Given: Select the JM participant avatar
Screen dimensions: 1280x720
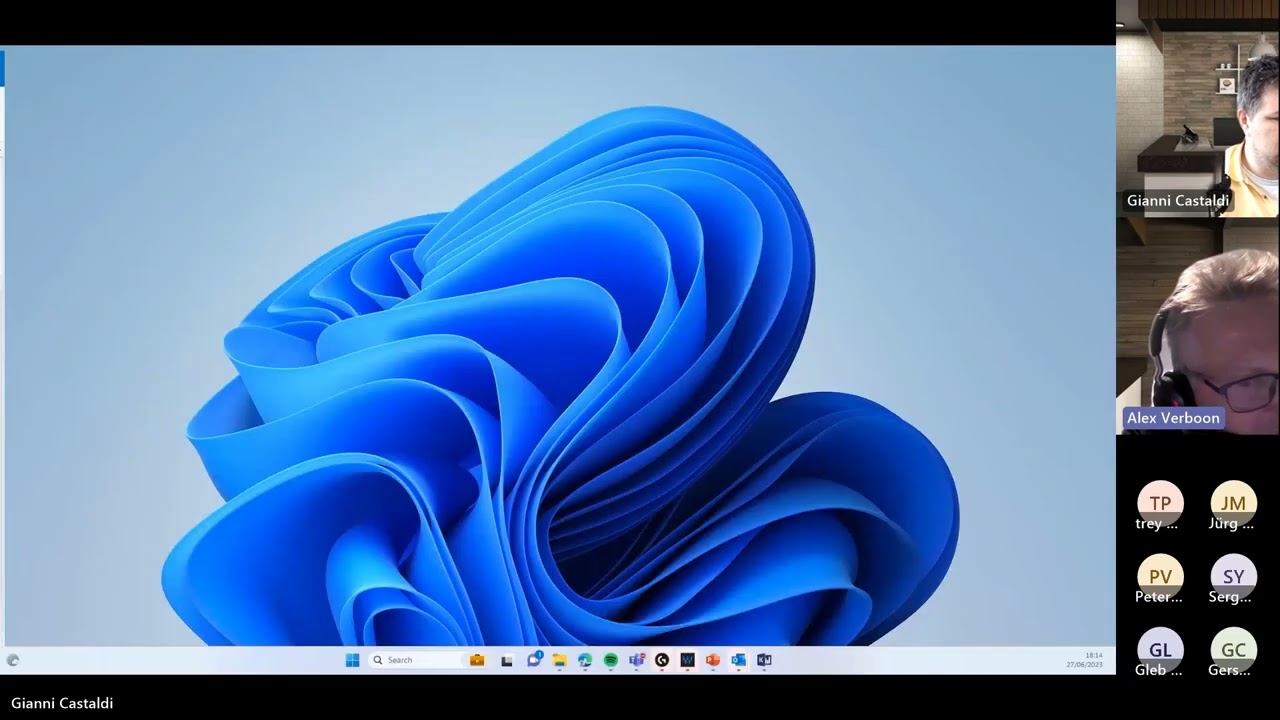Looking at the screenshot, I should [1234, 503].
